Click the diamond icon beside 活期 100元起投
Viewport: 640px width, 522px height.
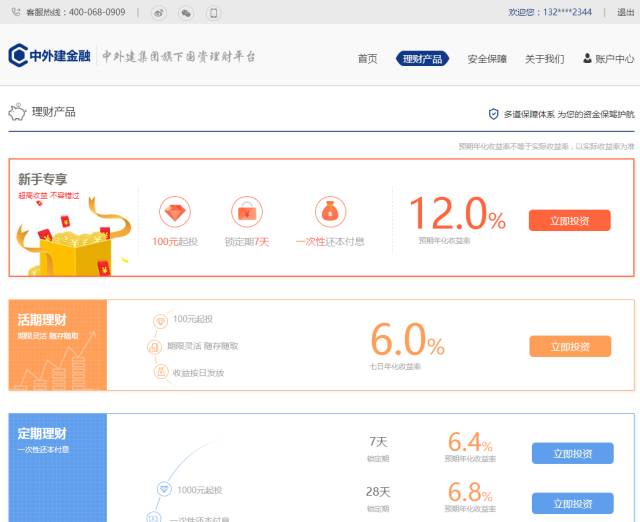tap(160, 321)
